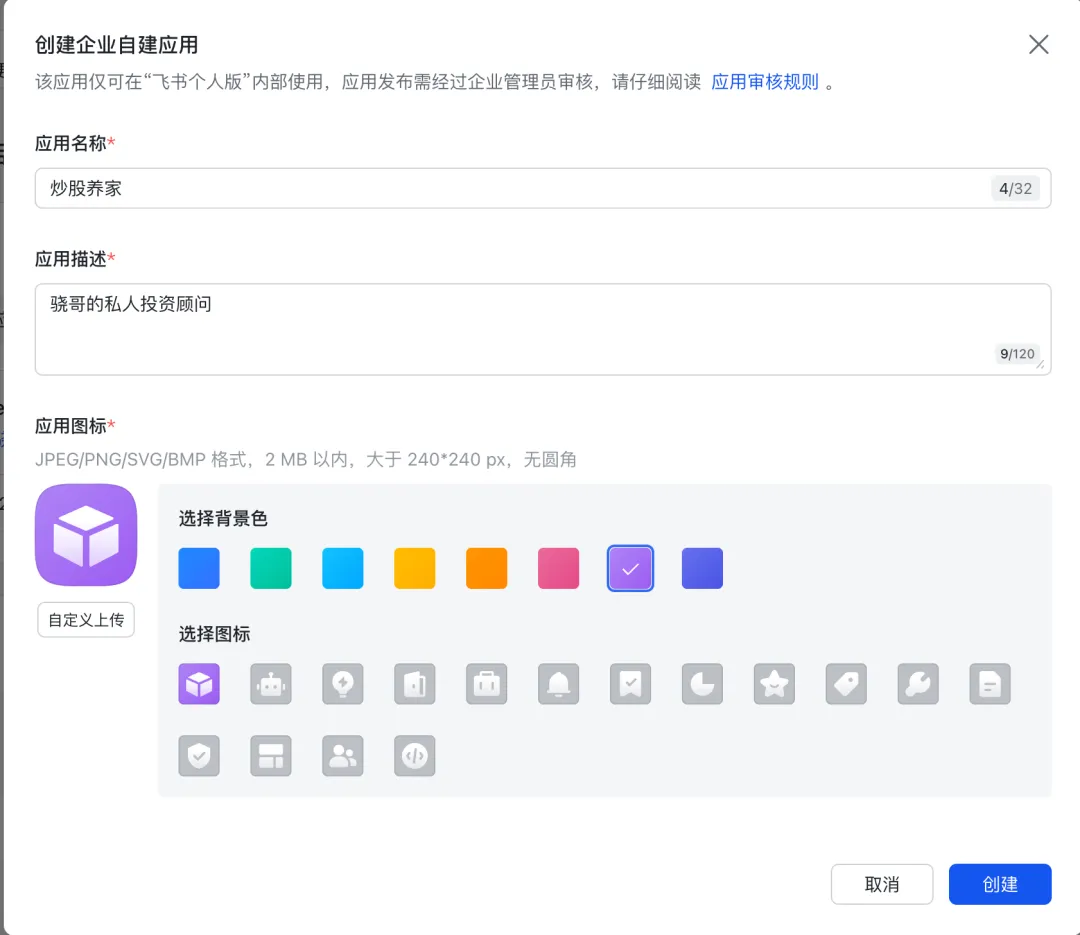Image resolution: width=1080 pixels, height=935 pixels.
Task: Open the 应用审核规则 link
Action: coord(765,82)
